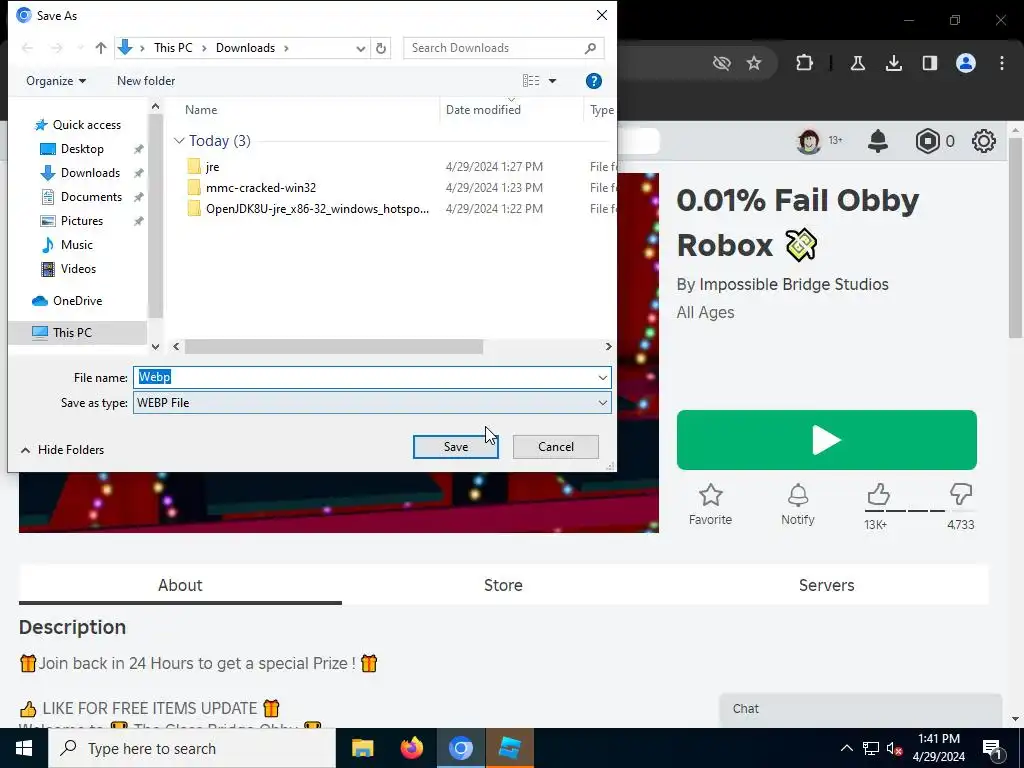Open the Impossible Bridge Studios link
This screenshot has height=768, width=1024.
(793, 285)
